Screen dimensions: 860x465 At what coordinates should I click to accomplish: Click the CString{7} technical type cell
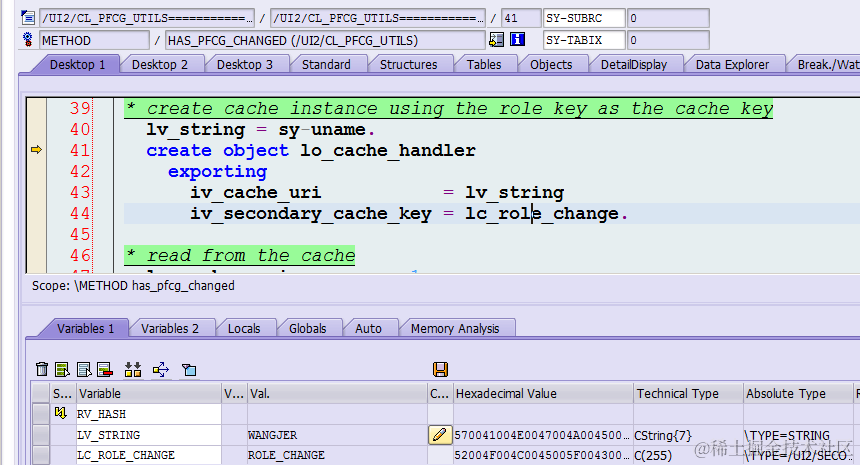click(688, 435)
